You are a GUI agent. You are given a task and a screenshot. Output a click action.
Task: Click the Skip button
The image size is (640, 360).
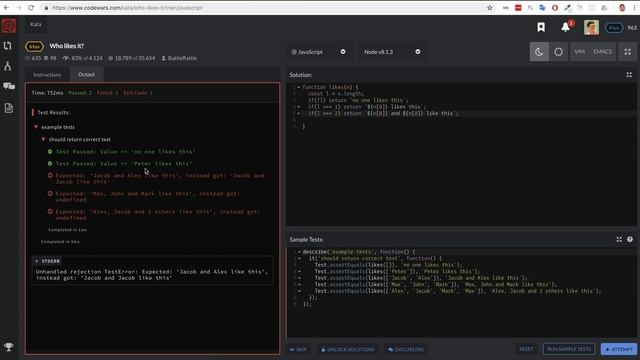click(x=298, y=349)
